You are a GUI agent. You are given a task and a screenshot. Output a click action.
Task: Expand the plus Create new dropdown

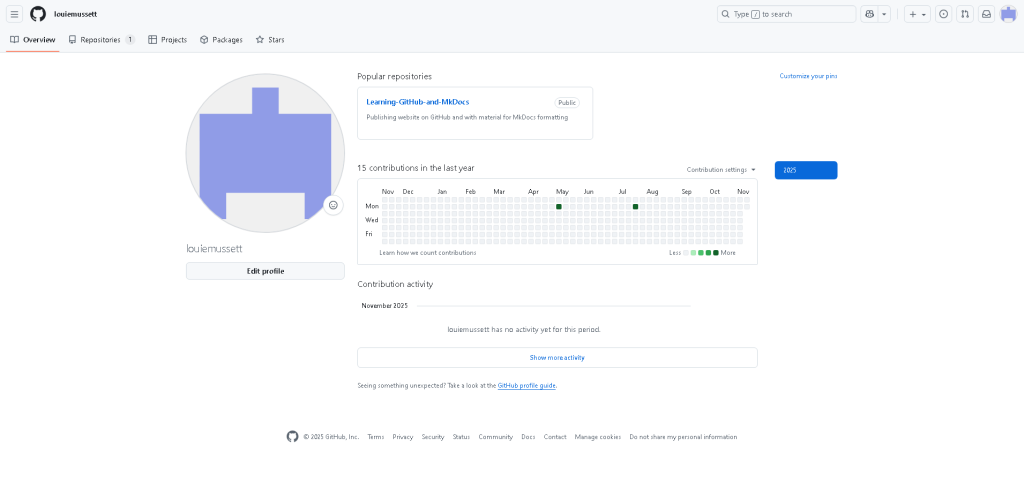[x=917, y=14]
